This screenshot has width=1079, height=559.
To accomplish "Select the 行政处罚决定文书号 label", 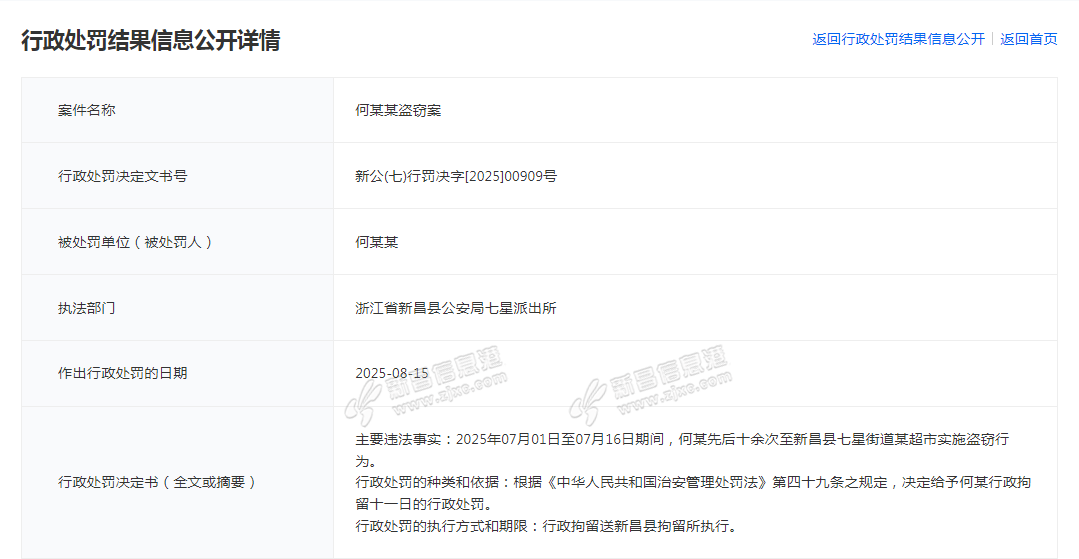I will coord(122,176).
